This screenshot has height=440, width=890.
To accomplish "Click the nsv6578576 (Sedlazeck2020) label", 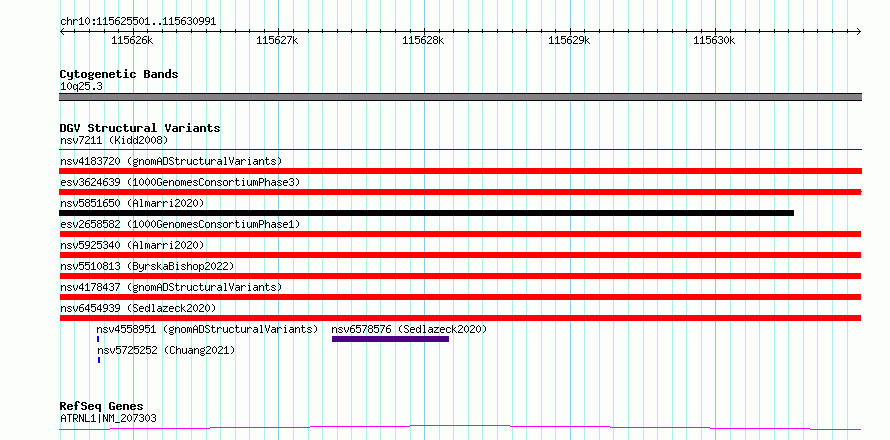I will [x=409, y=329].
